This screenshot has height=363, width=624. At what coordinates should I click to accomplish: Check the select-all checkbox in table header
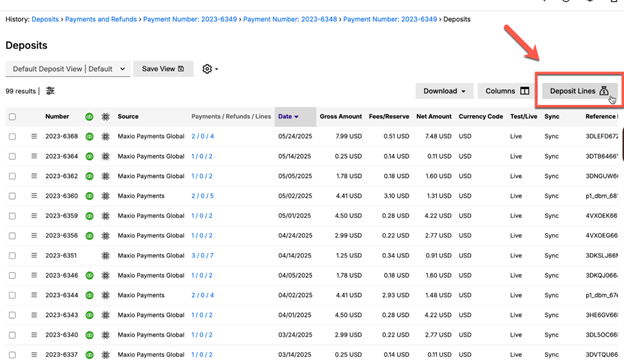coord(12,117)
